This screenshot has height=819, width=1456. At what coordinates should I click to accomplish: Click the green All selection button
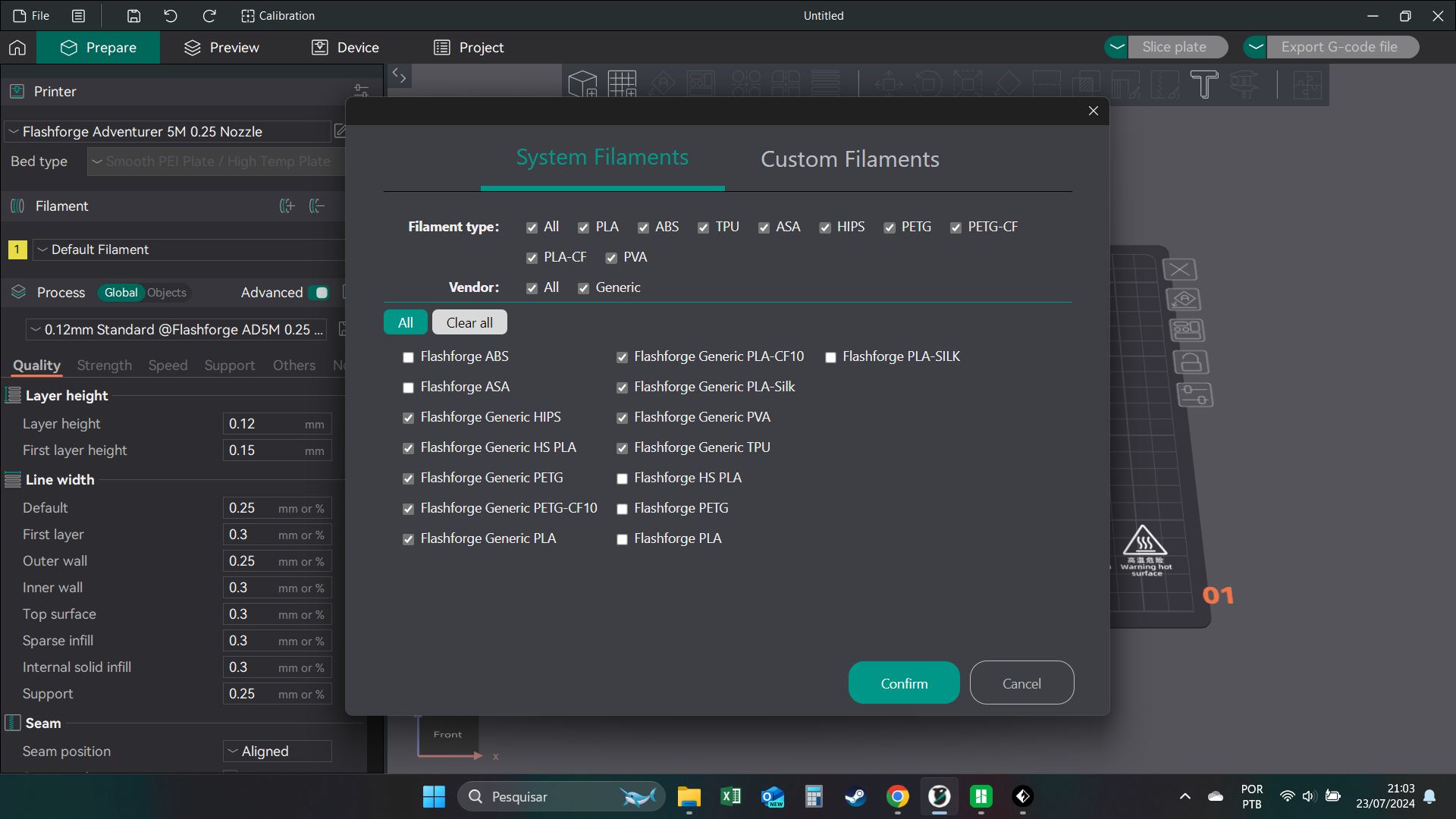point(406,322)
